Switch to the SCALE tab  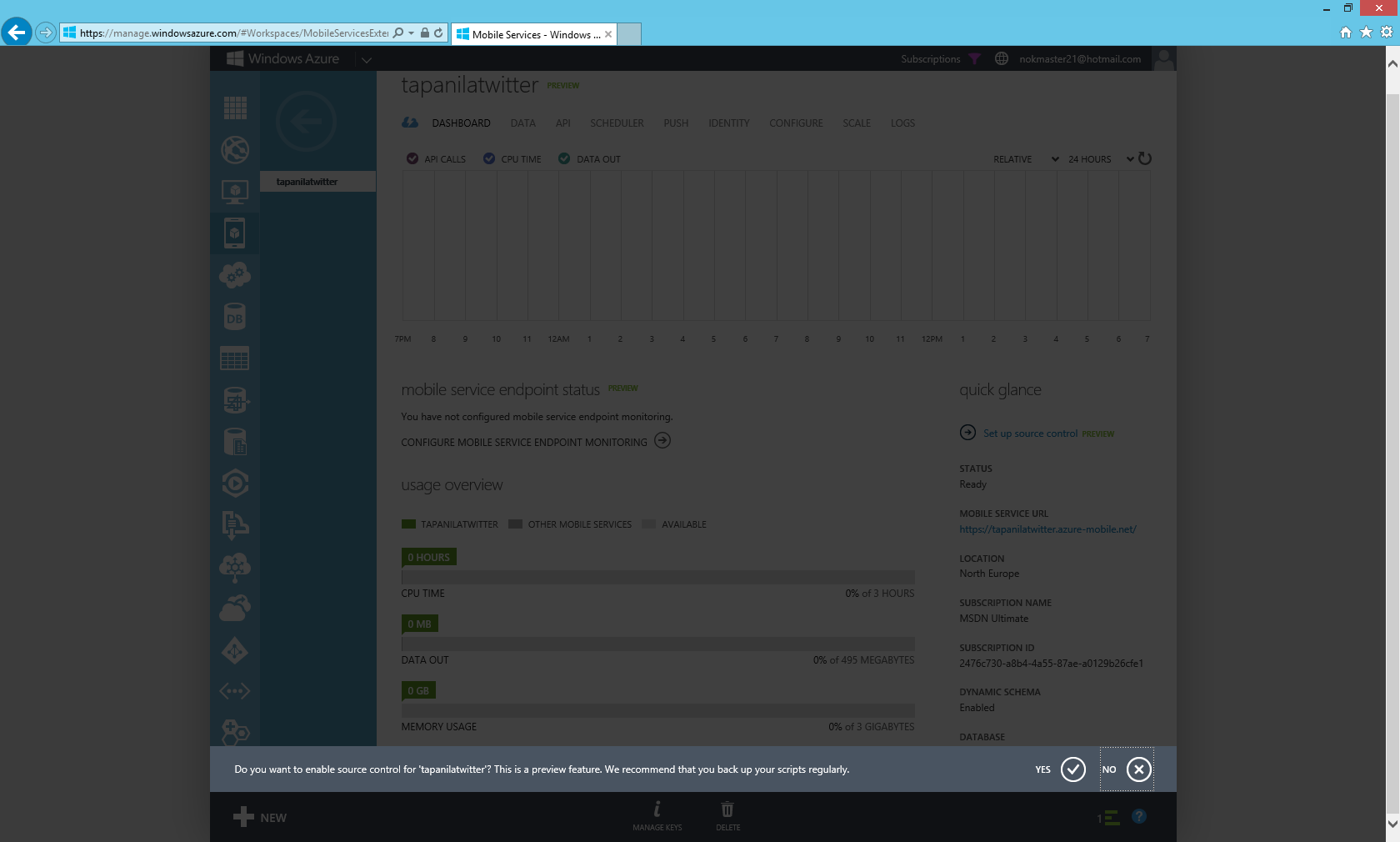(857, 123)
